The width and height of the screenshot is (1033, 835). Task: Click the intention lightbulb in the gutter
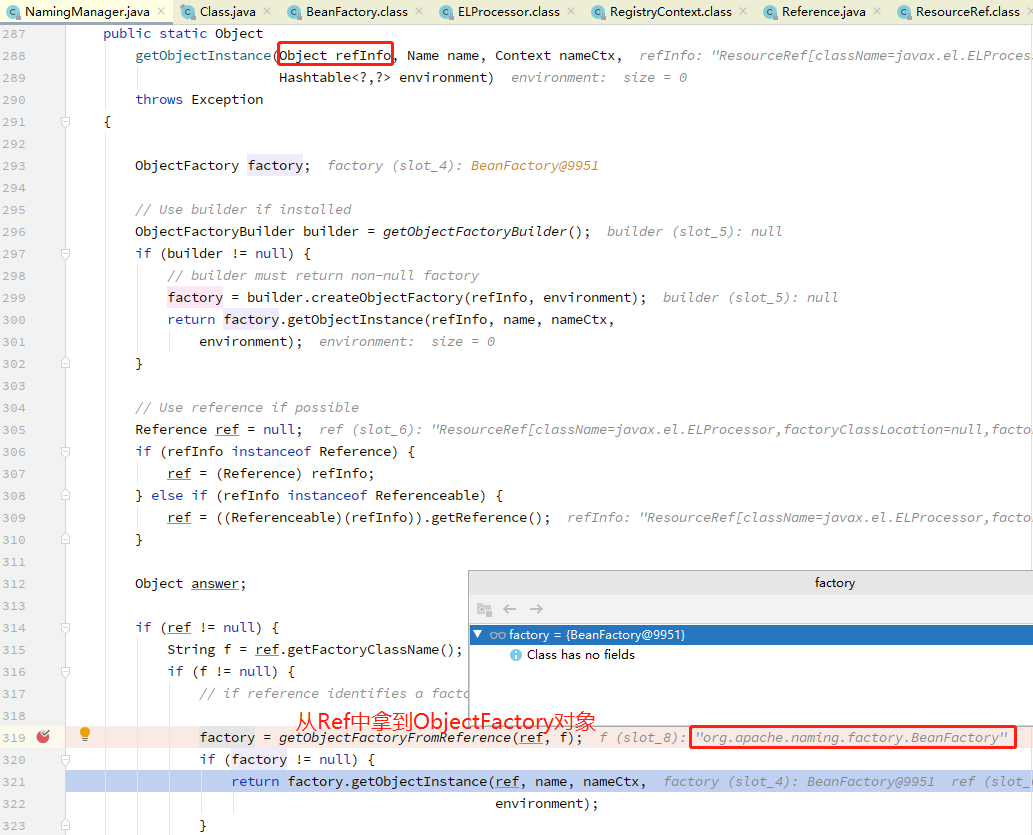point(85,735)
